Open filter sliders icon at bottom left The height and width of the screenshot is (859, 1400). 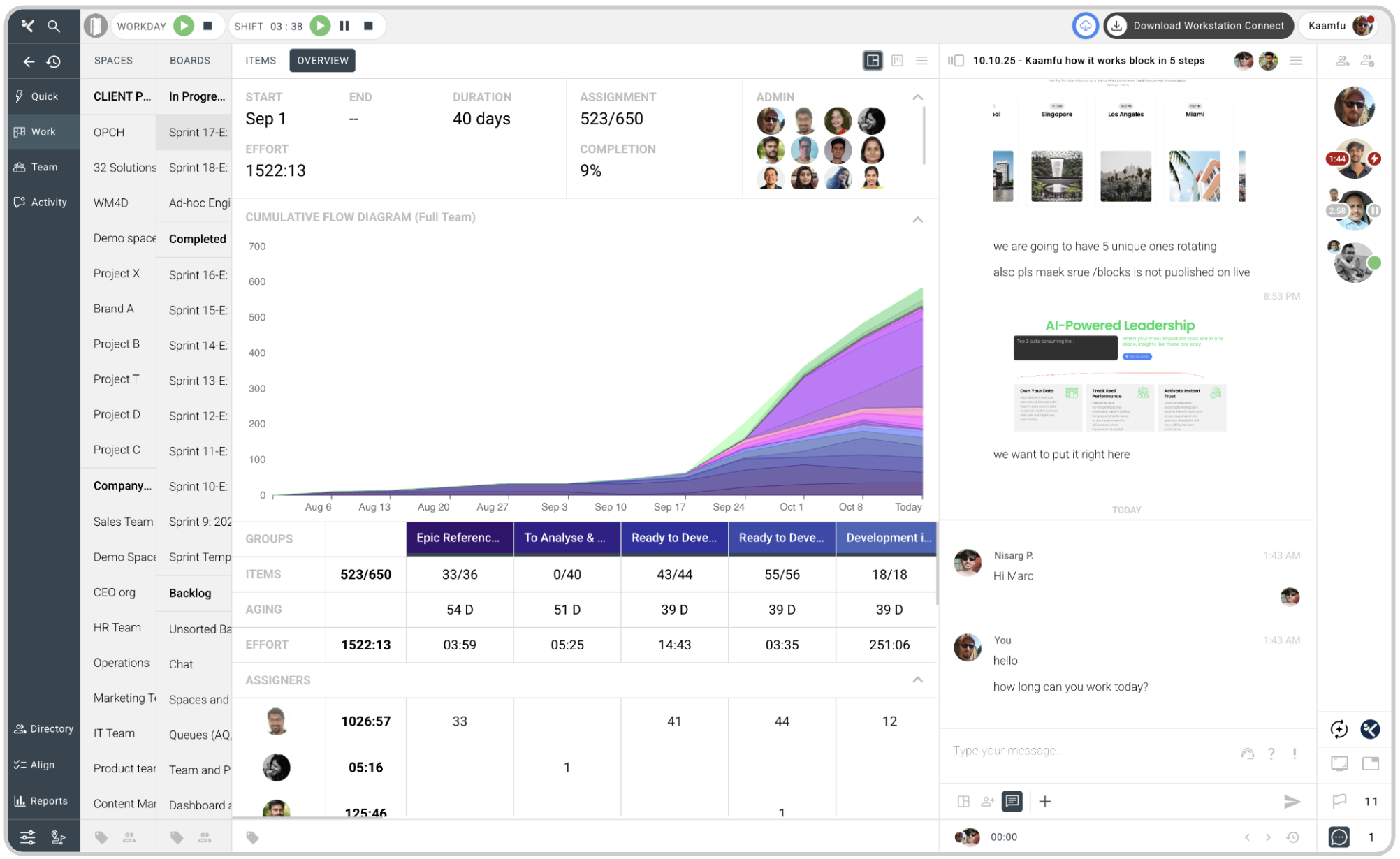coord(28,837)
